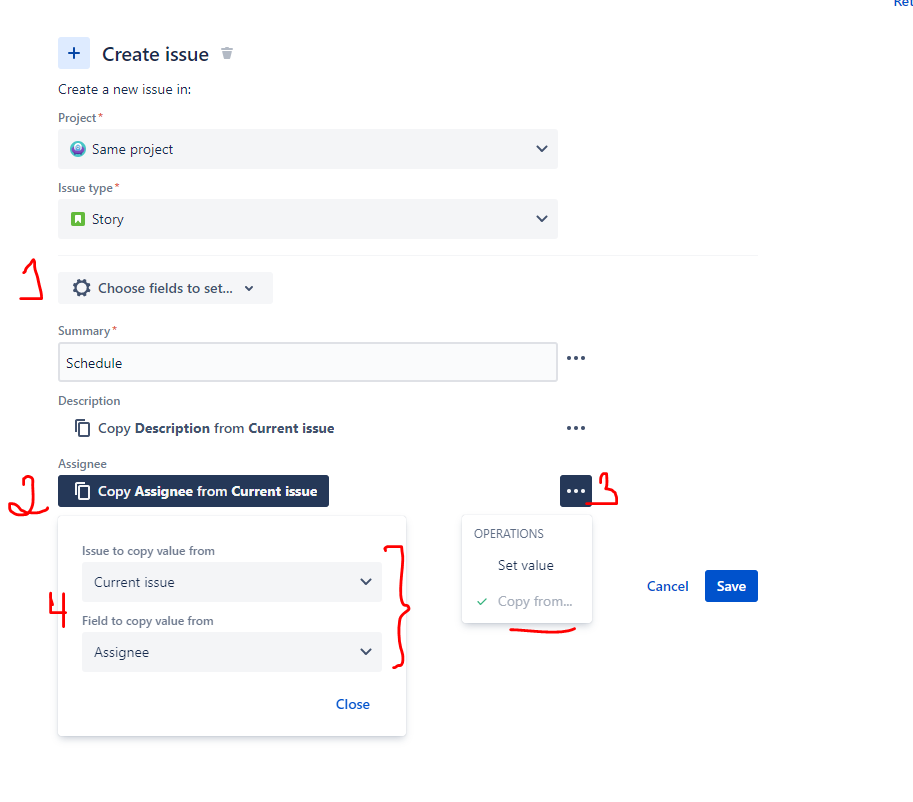Click the gear icon in Choose fields
This screenshot has width=913, height=802.
pos(82,288)
